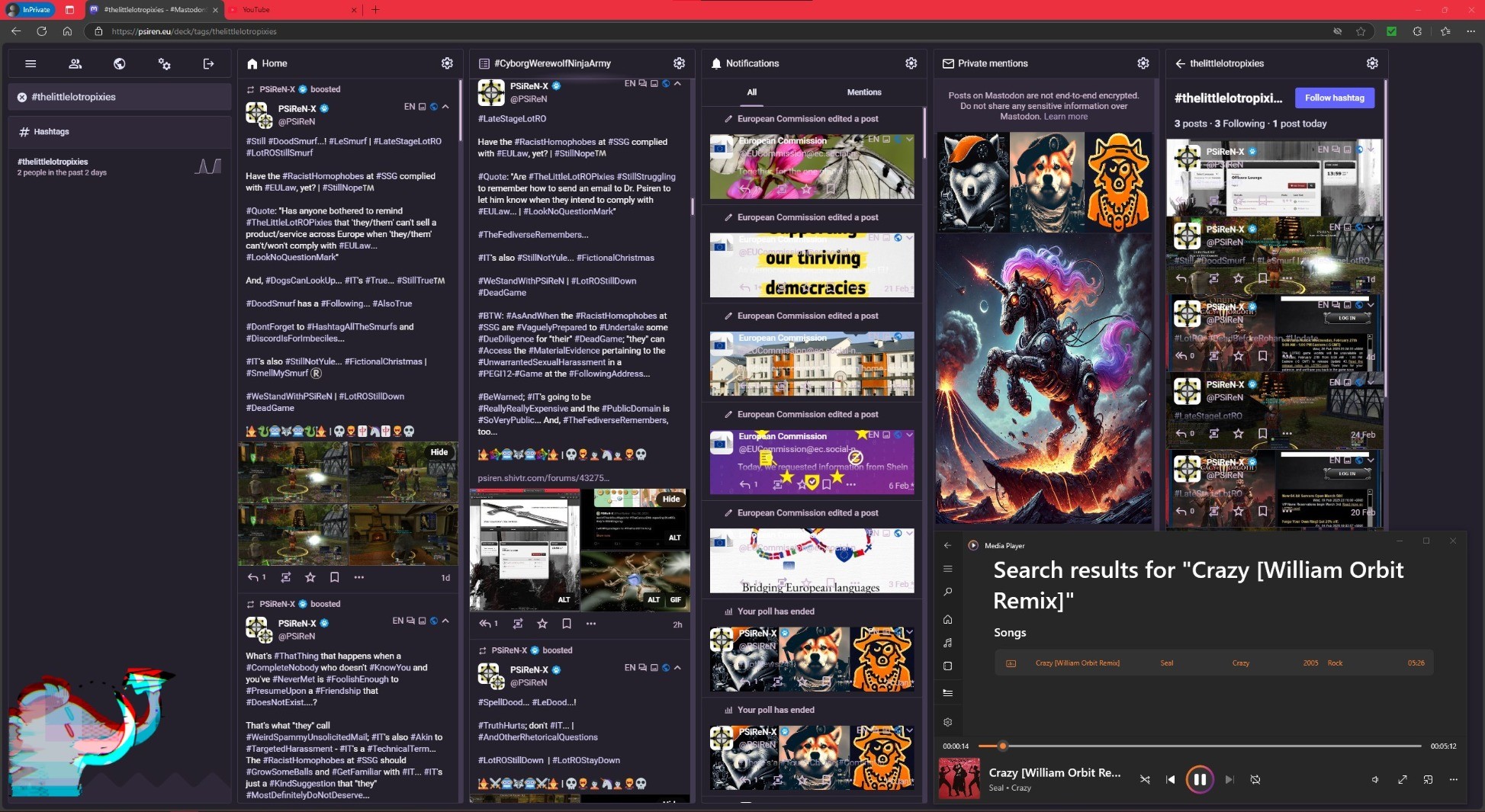This screenshot has height=812, width=1485.
Task: Hide media on Home post with game screenshots
Action: click(439, 452)
